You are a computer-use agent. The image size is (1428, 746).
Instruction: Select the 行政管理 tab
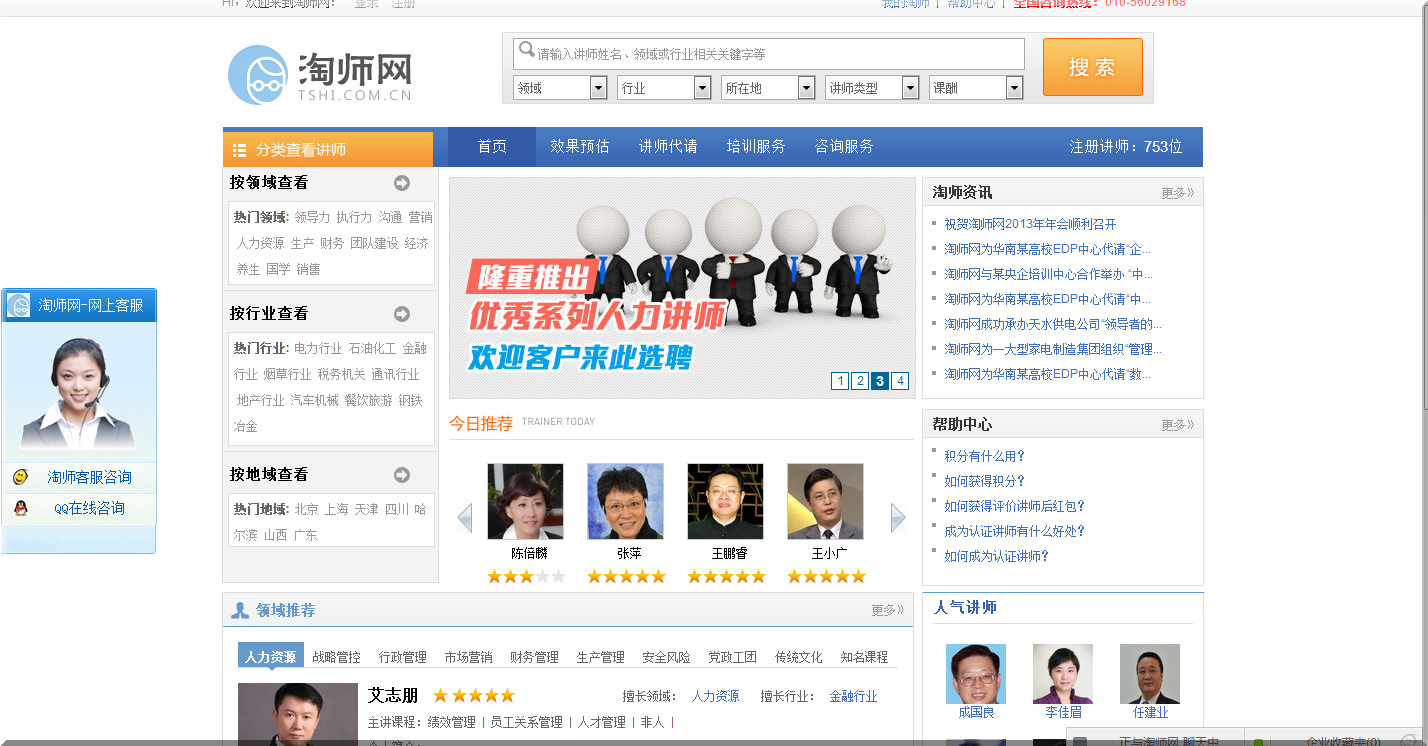tap(403, 657)
